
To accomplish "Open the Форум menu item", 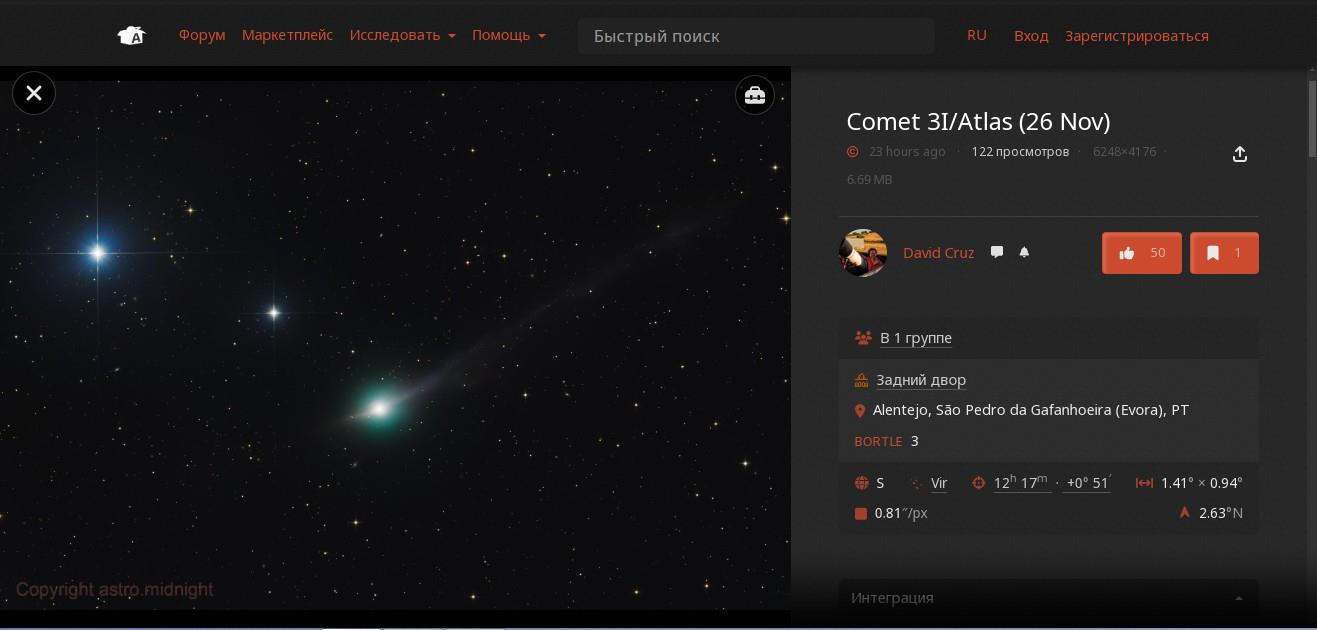I will 202,35.
